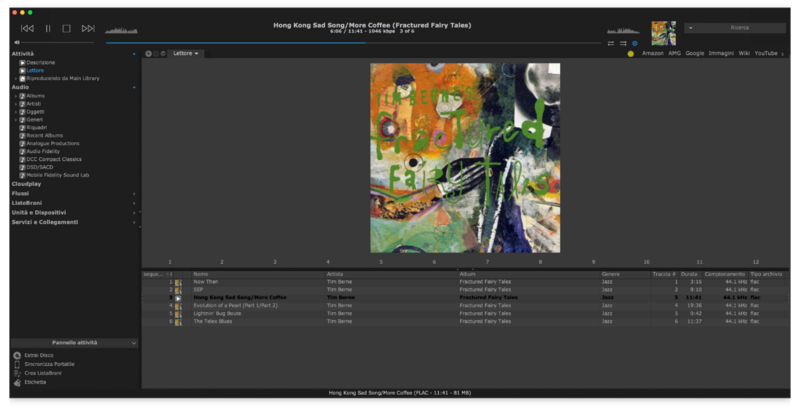This screenshot has height=409, width=800.
Task: Open the Wiki link
Action: [744, 53]
